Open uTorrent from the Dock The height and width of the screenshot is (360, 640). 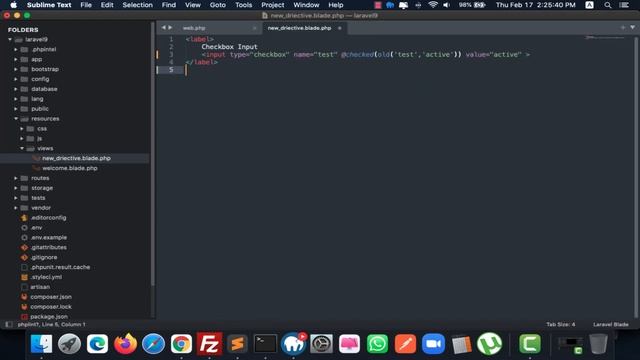489,344
